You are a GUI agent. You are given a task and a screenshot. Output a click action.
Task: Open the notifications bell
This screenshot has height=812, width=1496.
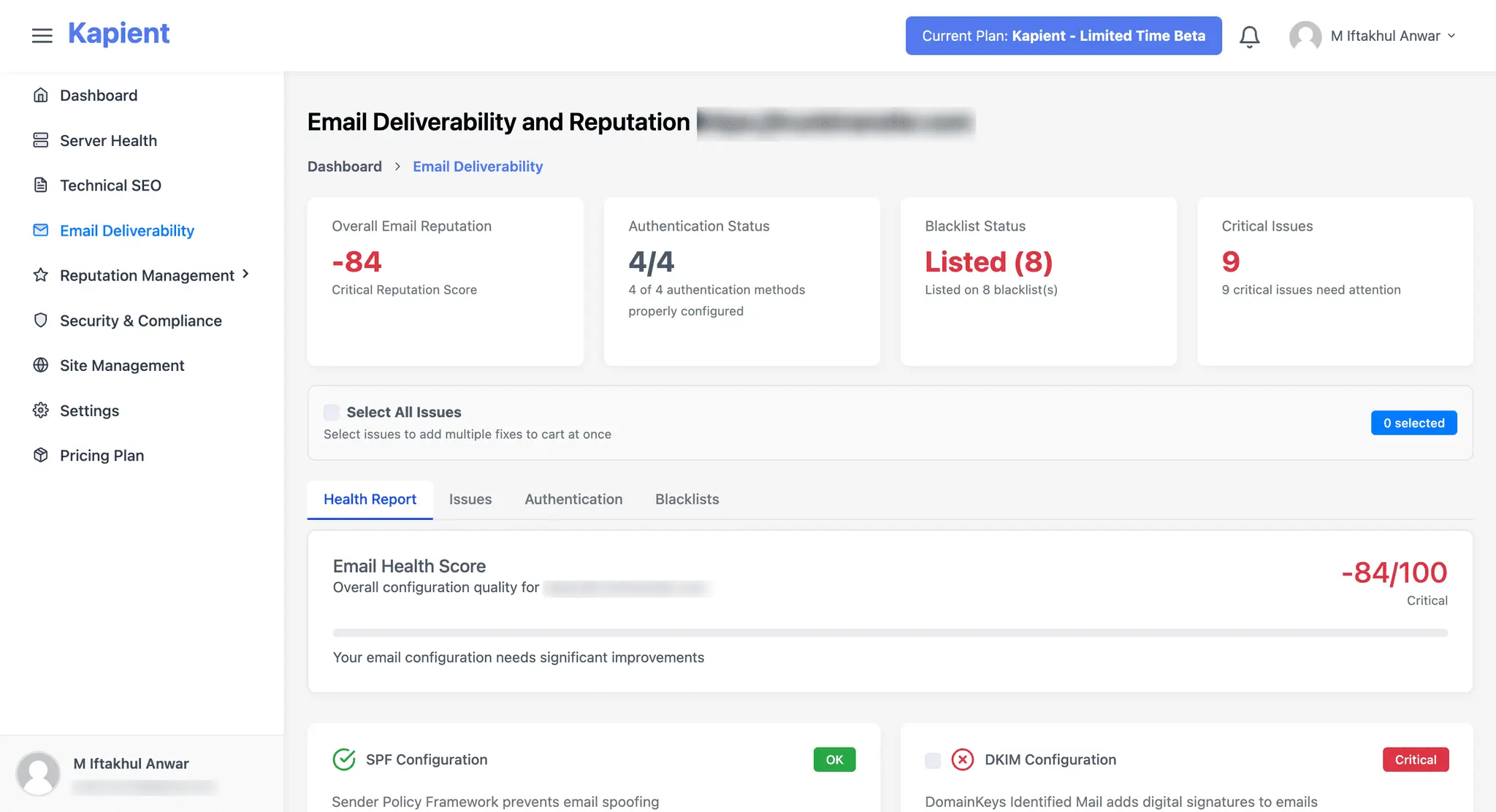pyautogui.click(x=1250, y=36)
